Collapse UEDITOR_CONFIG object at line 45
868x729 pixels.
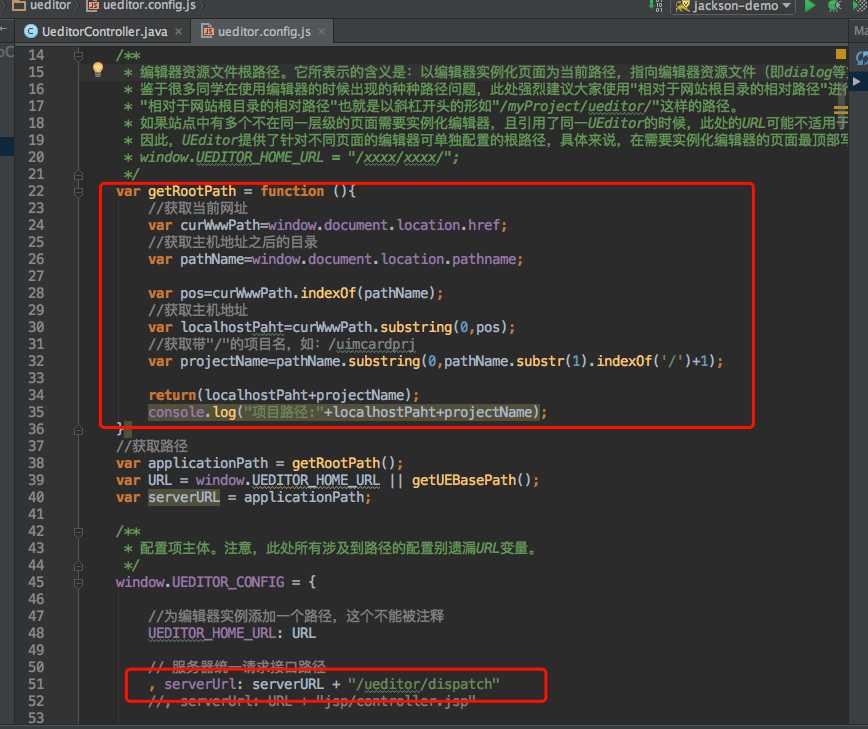tap(78, 583)
